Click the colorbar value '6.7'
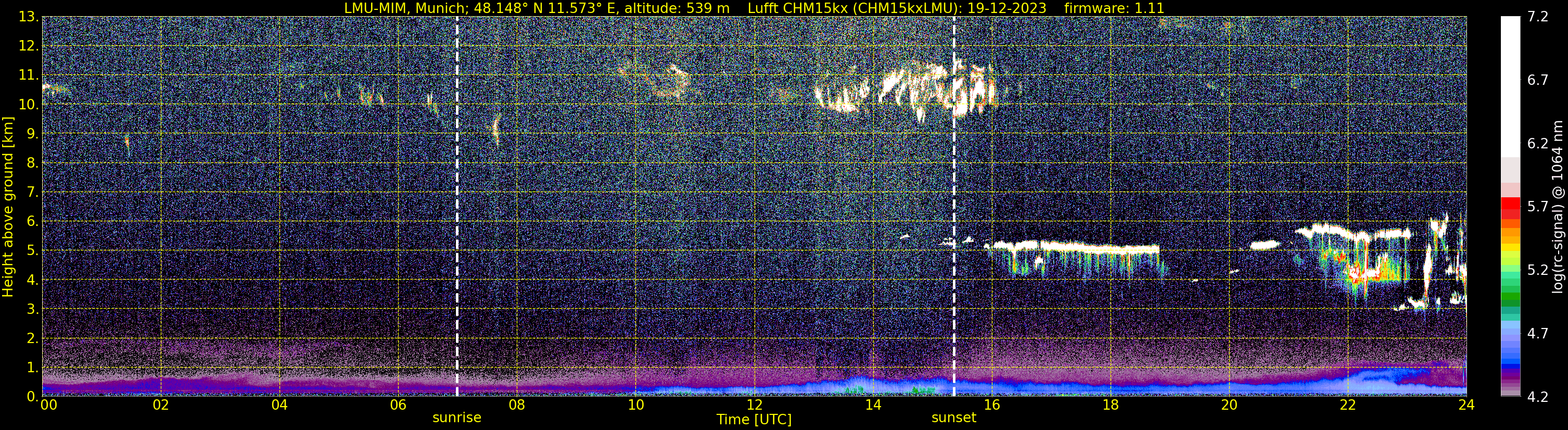 [1538, 80]
